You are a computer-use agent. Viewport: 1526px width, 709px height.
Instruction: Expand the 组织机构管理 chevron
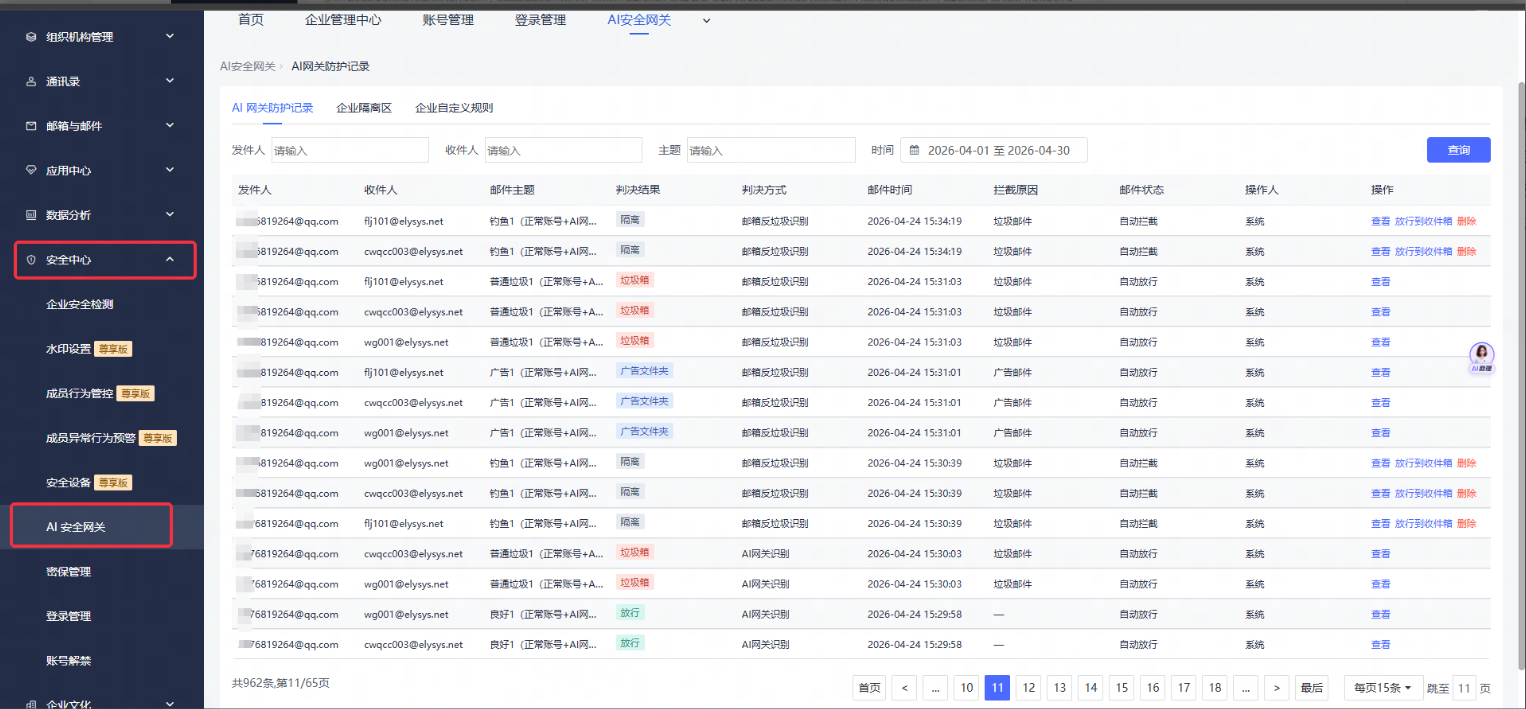[x=170, y=36]
